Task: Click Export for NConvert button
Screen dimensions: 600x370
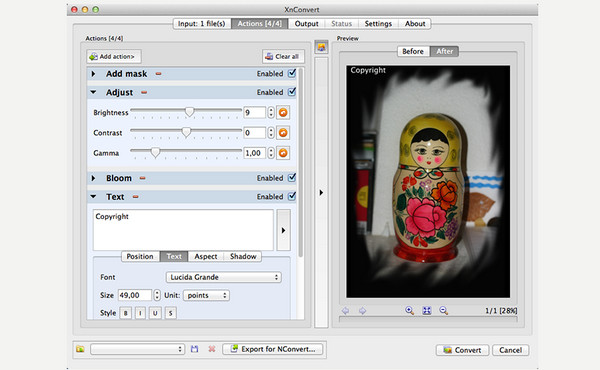Action: click(273, 349)
